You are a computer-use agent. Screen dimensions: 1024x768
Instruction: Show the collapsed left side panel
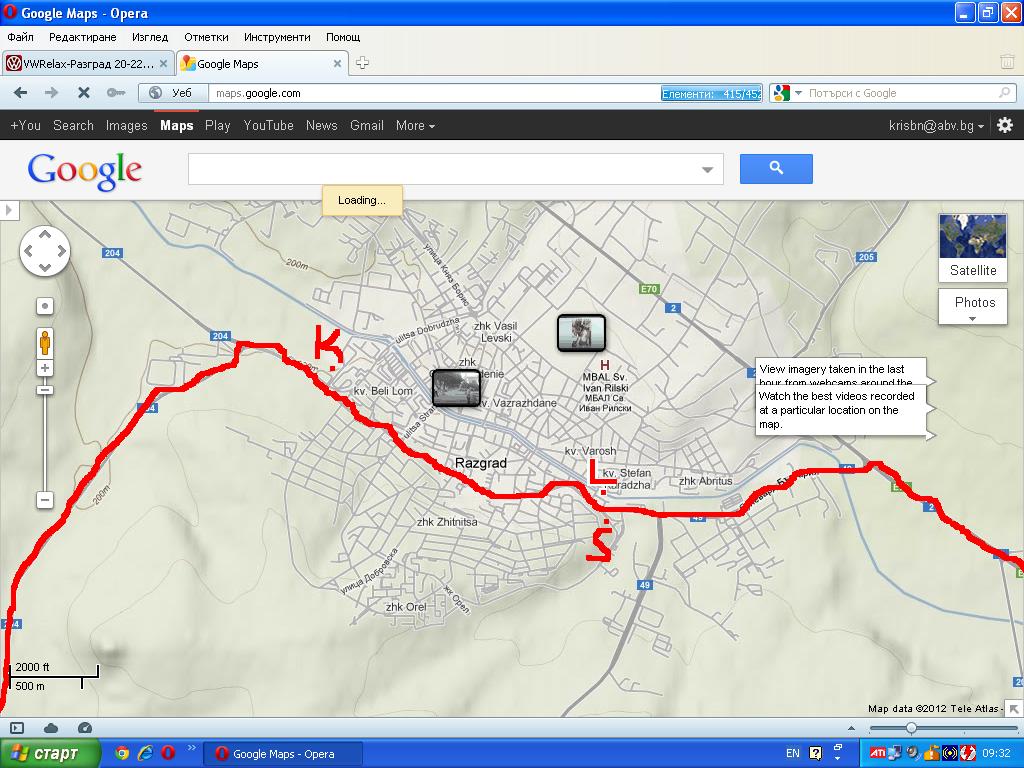[8, 210]
